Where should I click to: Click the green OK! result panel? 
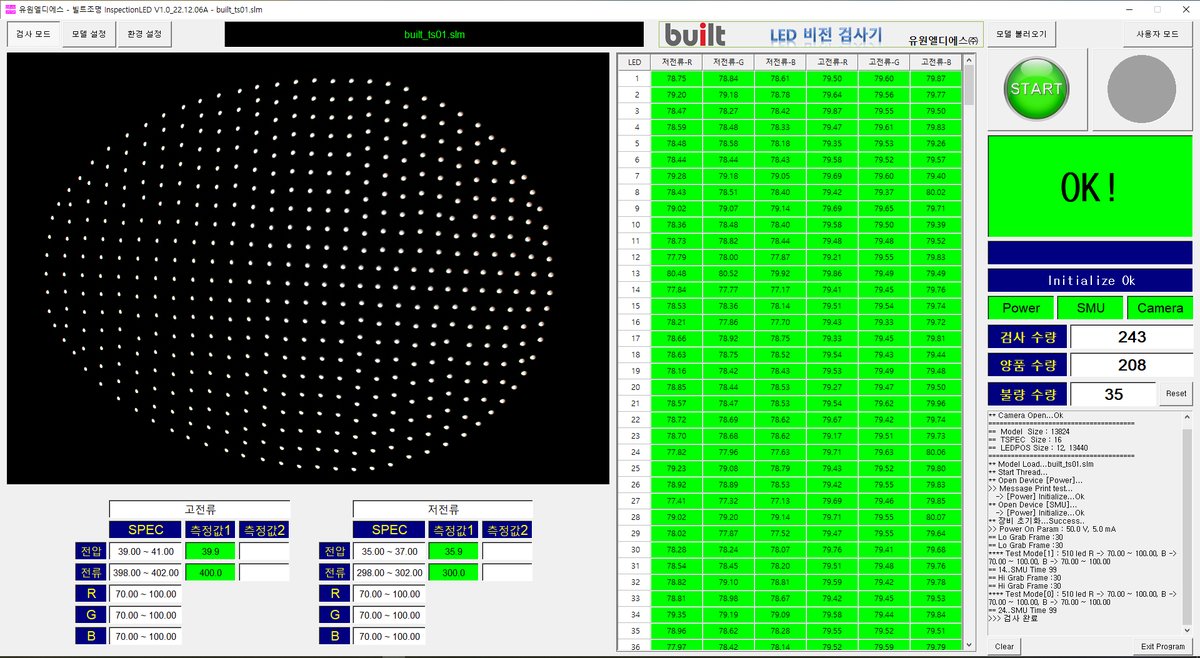pyautogui.click(x=1090, y=186)
